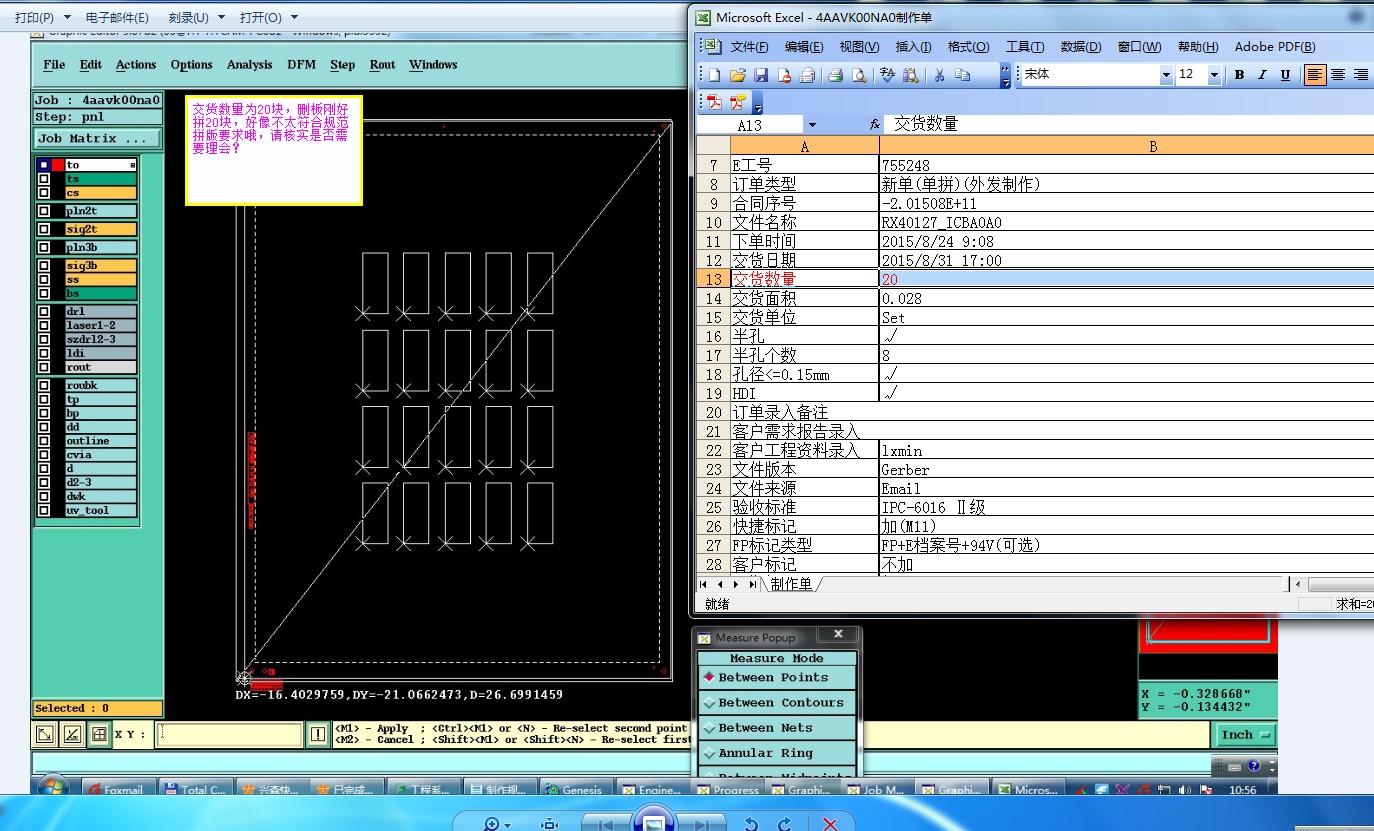
Task: Click first snap icon left of X Y
Action: [45, 735]
